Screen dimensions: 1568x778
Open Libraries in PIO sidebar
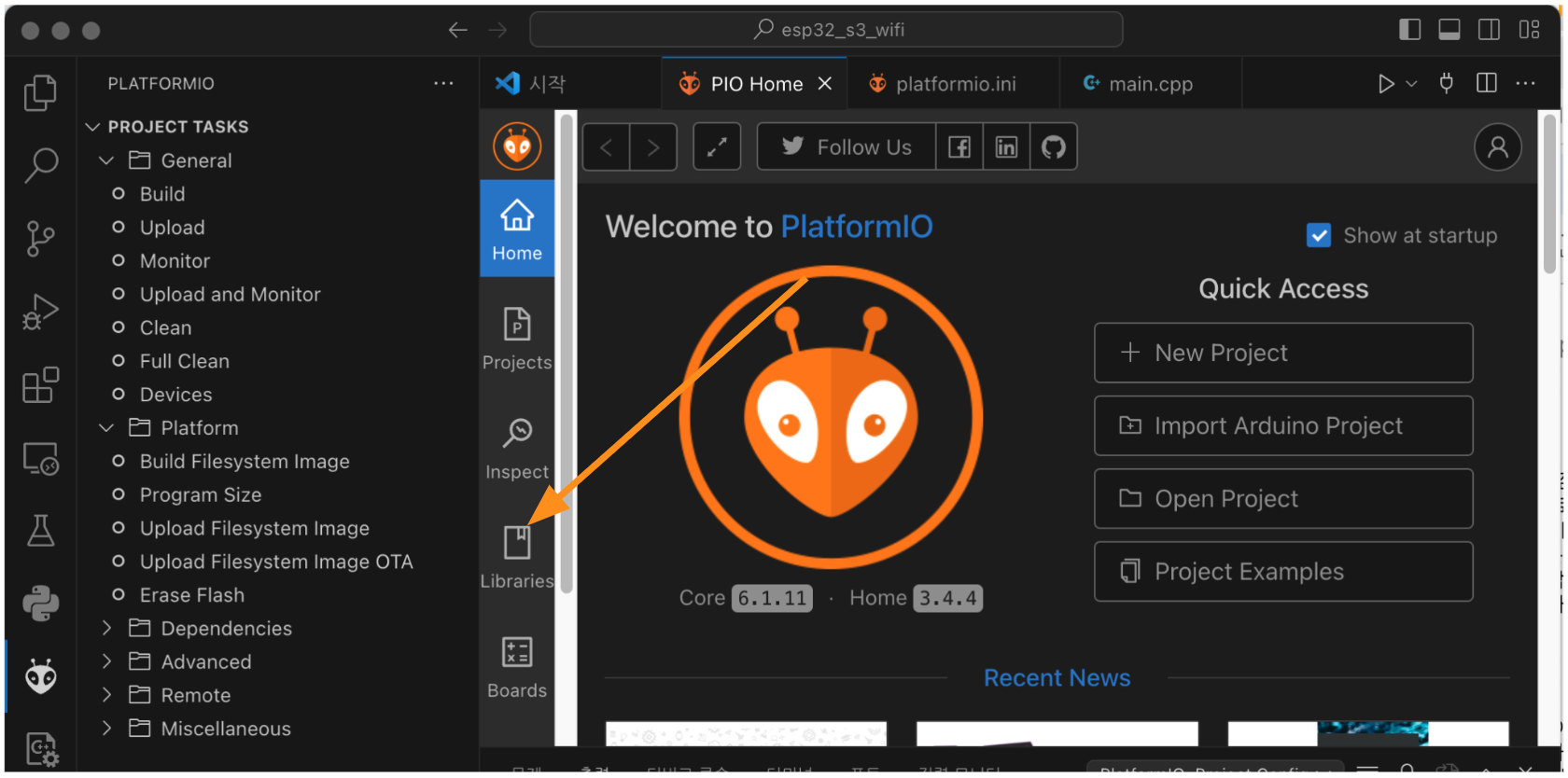point(517,557)
